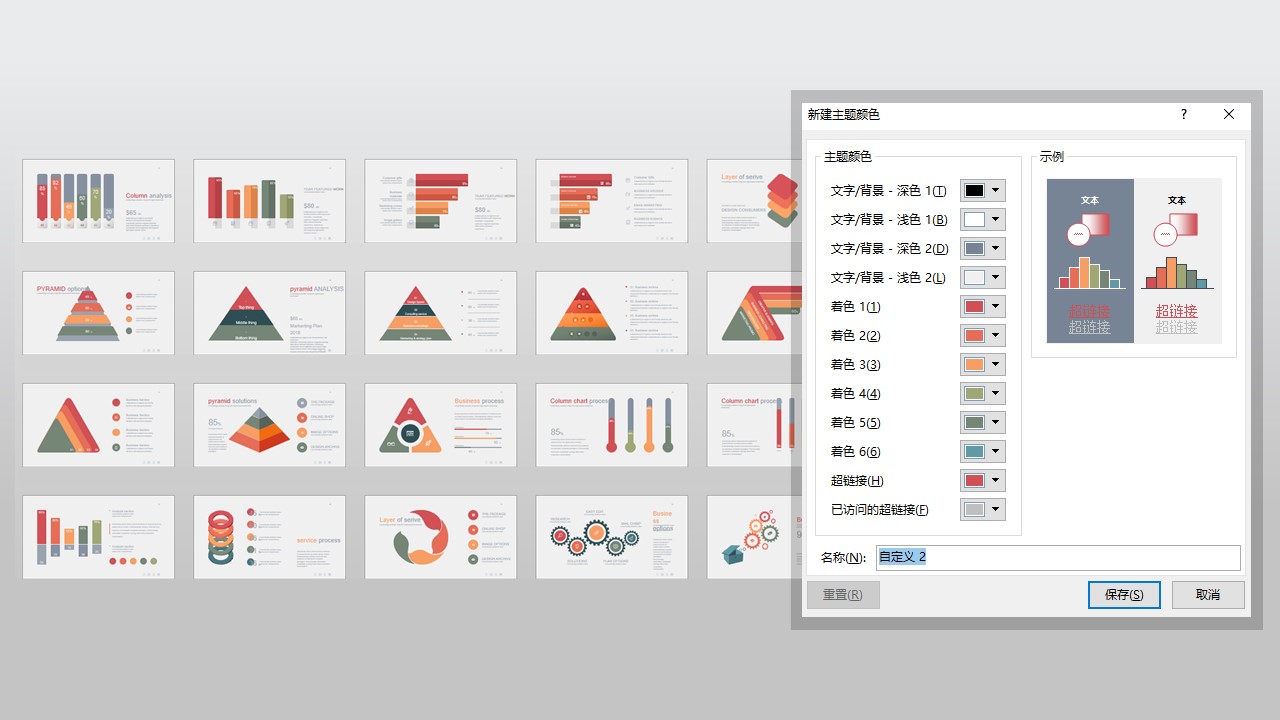The height and width of the screenshot is (720, 1280).
Task: Open 已访问的超链接 color dropdown
Action: (983, 510)
